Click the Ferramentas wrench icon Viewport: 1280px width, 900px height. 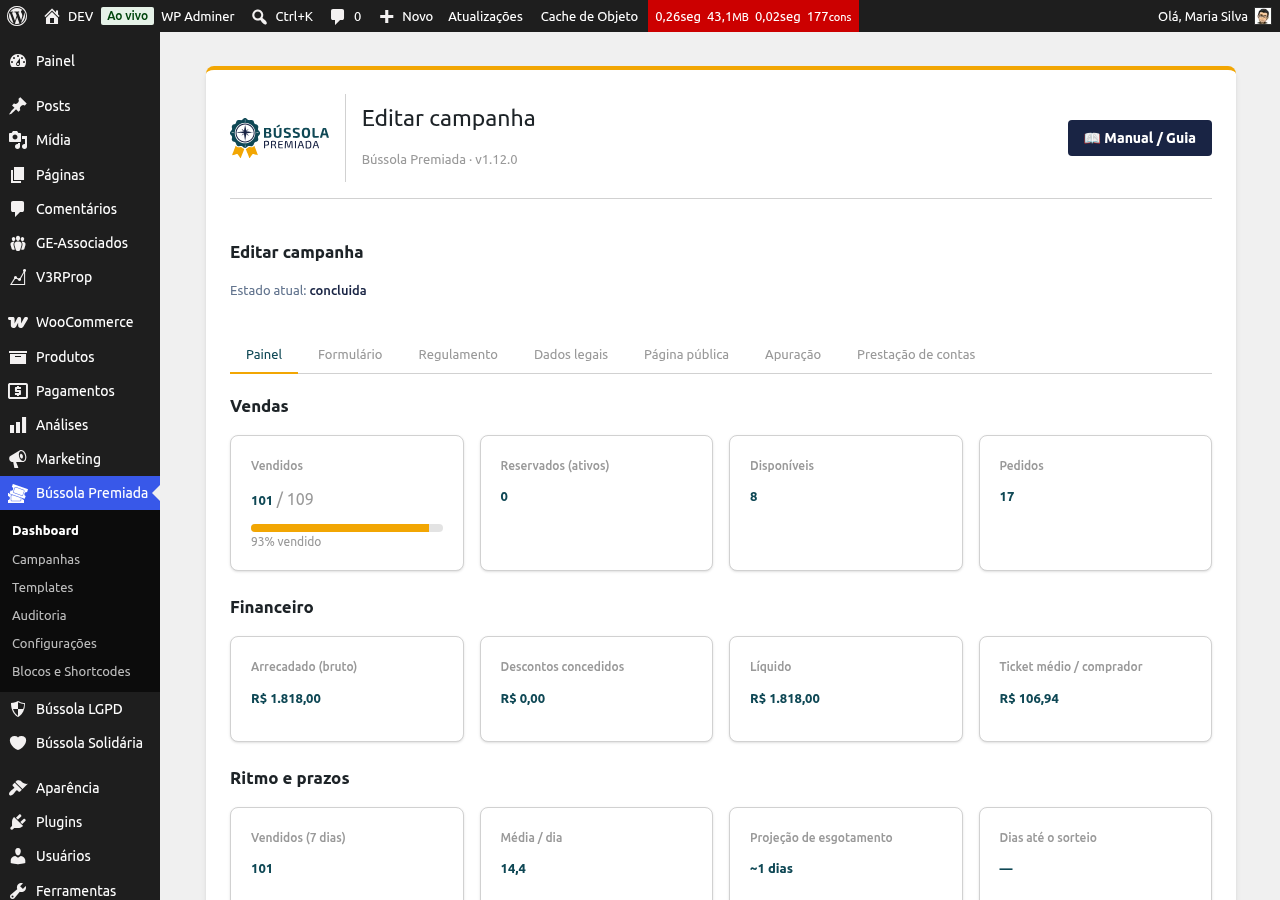point(18,891)
